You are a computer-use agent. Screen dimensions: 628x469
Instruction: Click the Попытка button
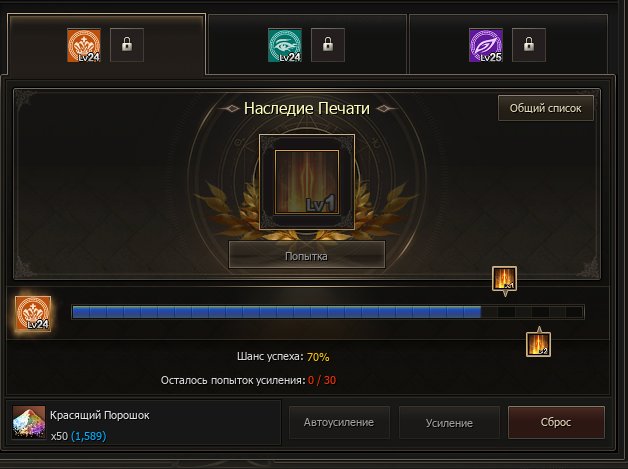pos(307,256)
